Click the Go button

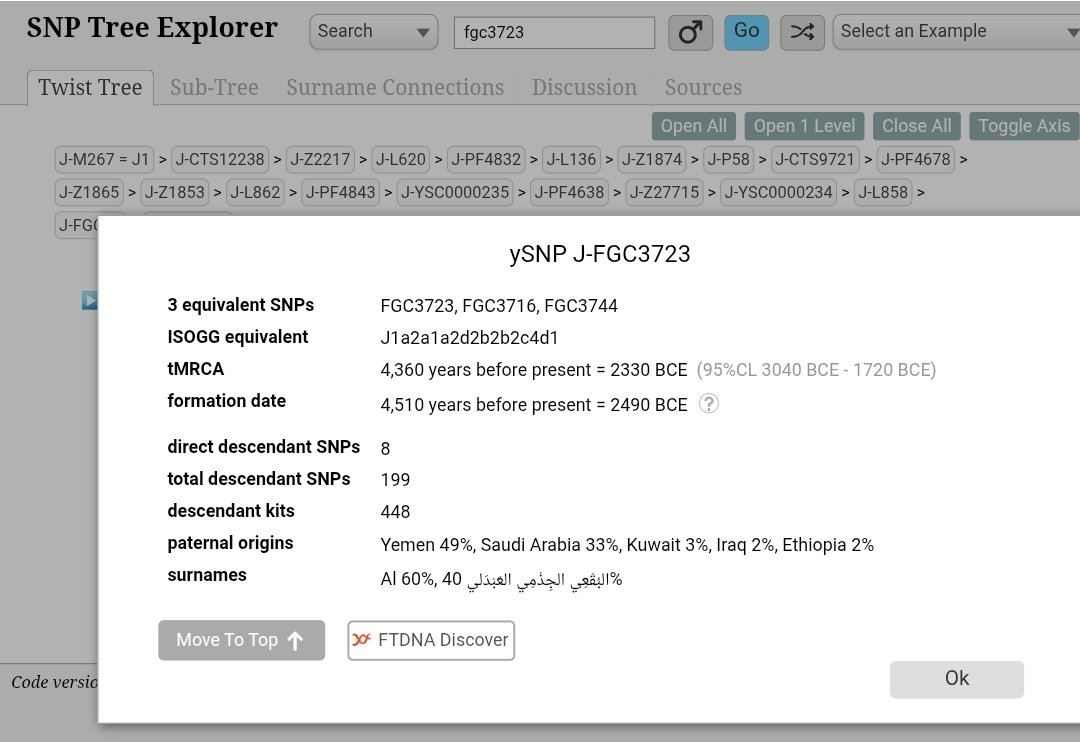click(747, 32)
